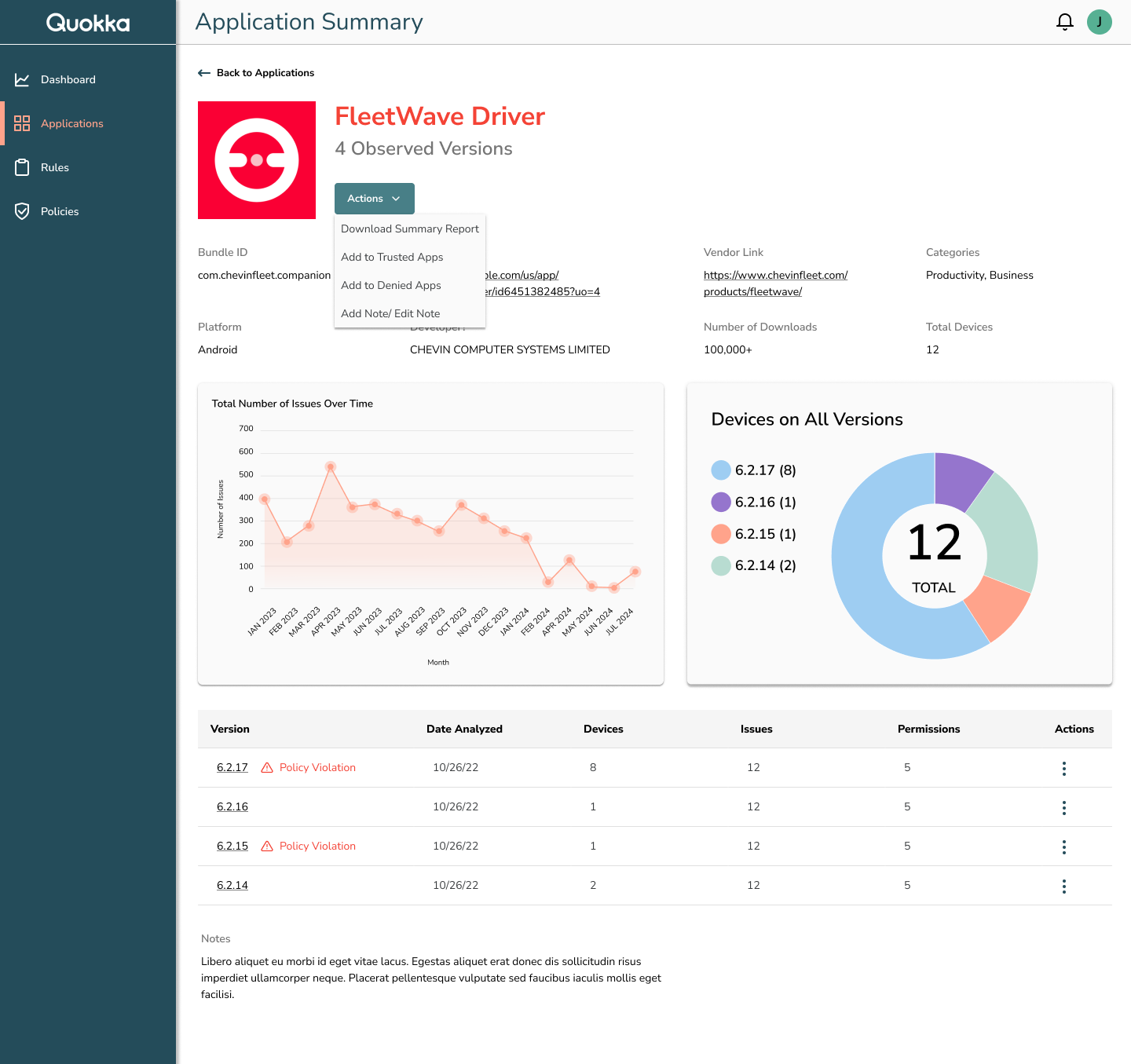Select Add Note/ Edit Note

(410, 313)
